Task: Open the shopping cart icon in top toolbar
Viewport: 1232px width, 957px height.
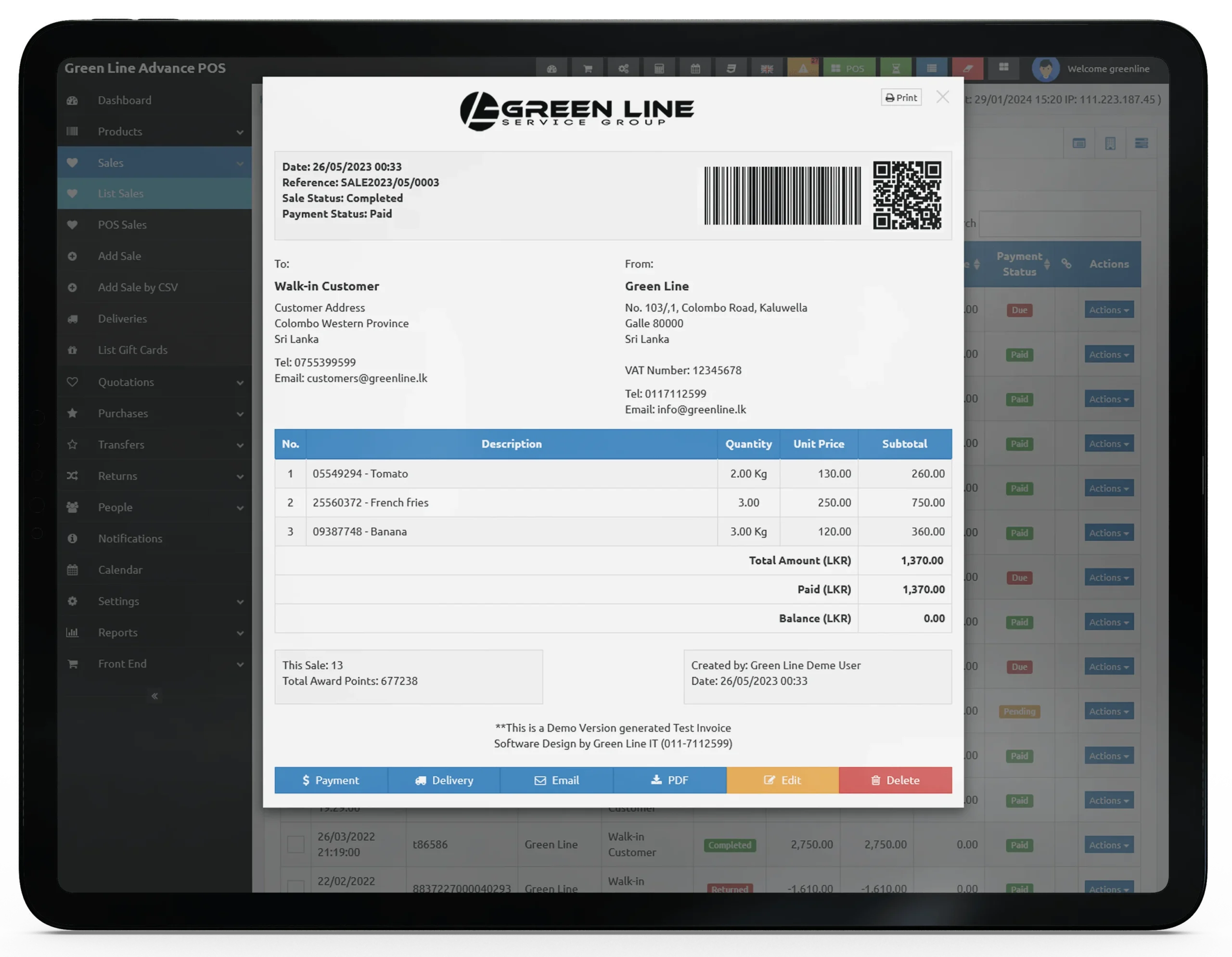Action: click(587, 68)
